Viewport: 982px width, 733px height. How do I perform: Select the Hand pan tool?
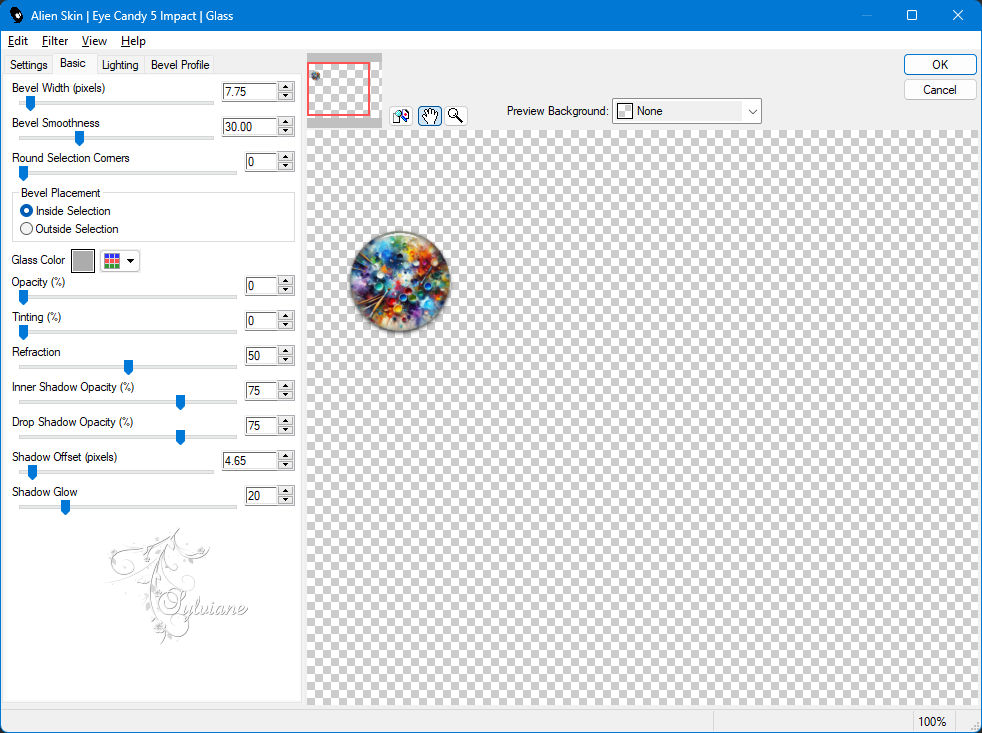click(430, 116)
